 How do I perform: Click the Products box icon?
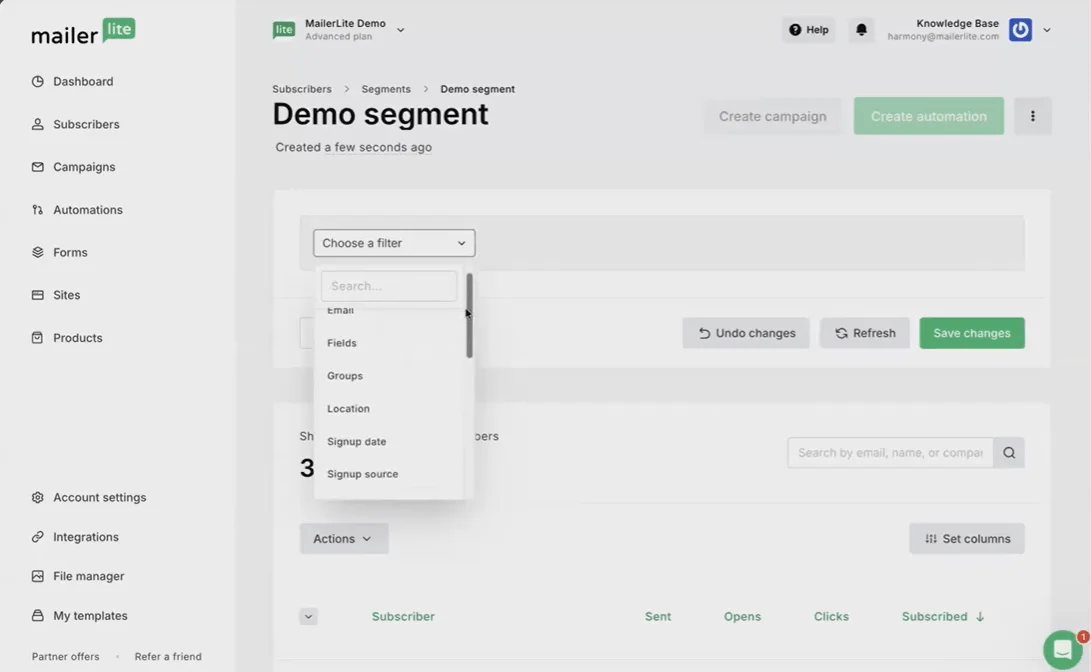[x=38, y=337]
